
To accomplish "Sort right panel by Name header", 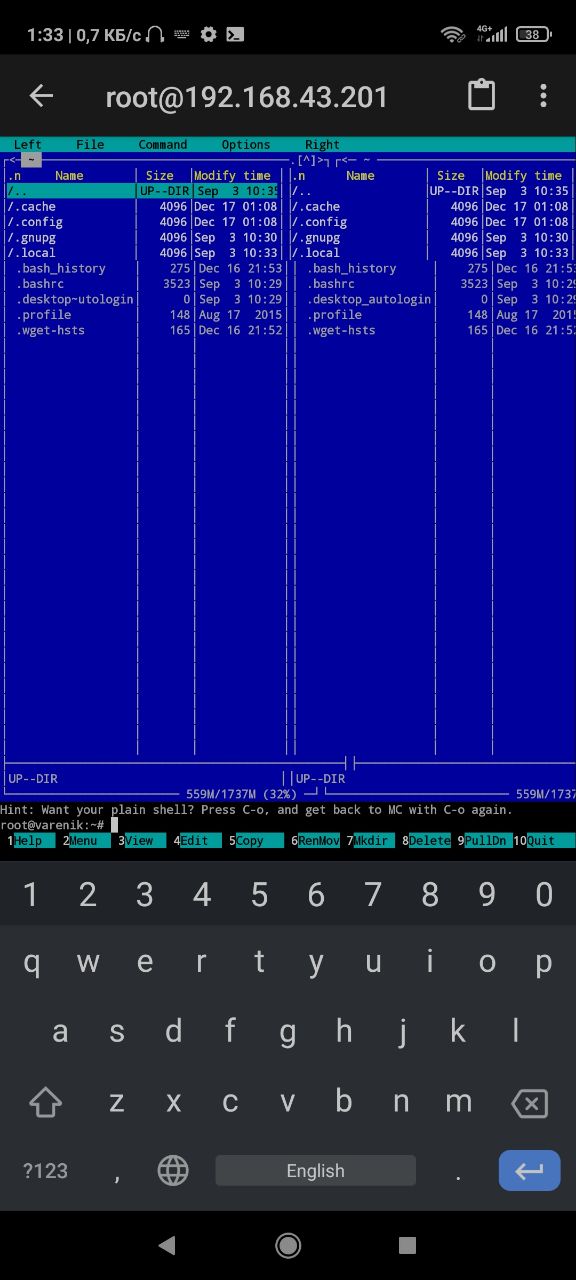I will click(x=360, y=176).
